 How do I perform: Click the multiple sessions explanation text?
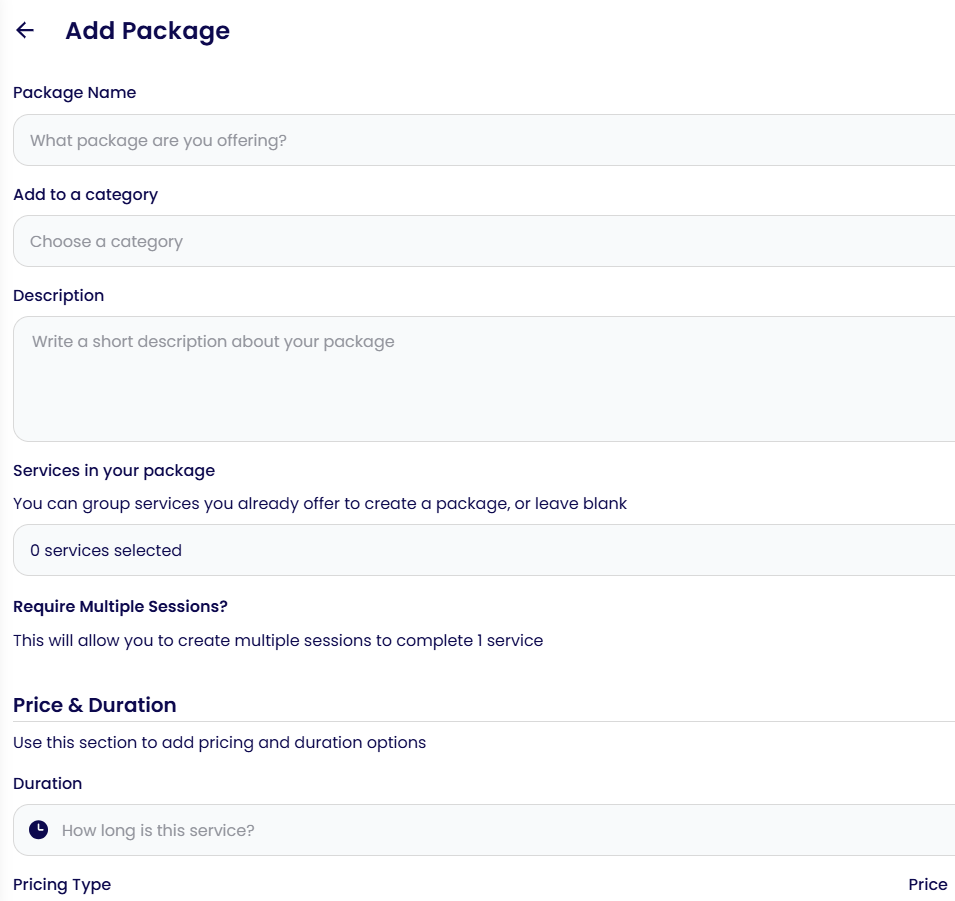click(278, 640)
